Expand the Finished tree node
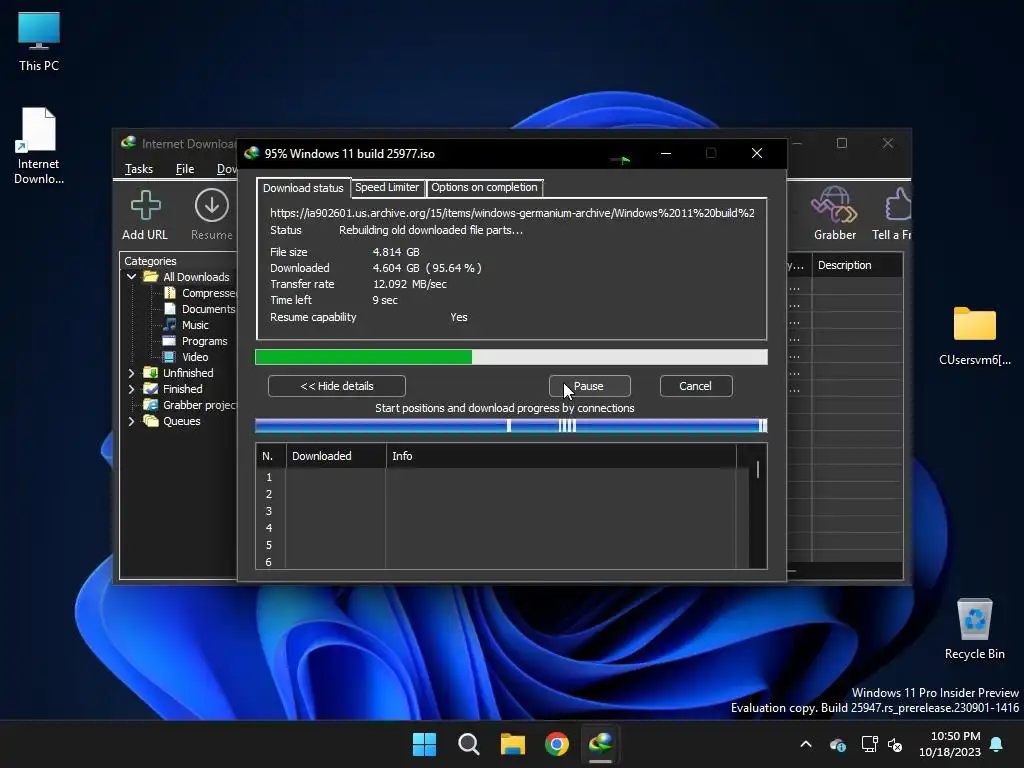The width and height of the screenshot is (1024, 768). (131, 389)
